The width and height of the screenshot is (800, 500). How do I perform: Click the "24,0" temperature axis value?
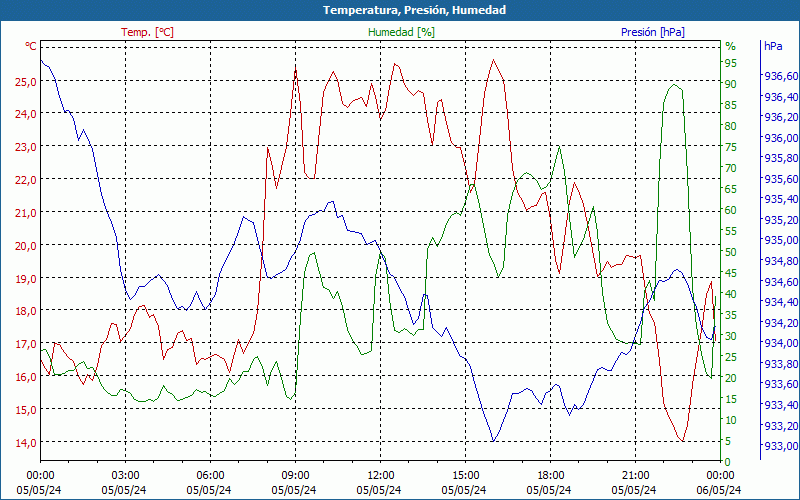click(x=26, y=114)
